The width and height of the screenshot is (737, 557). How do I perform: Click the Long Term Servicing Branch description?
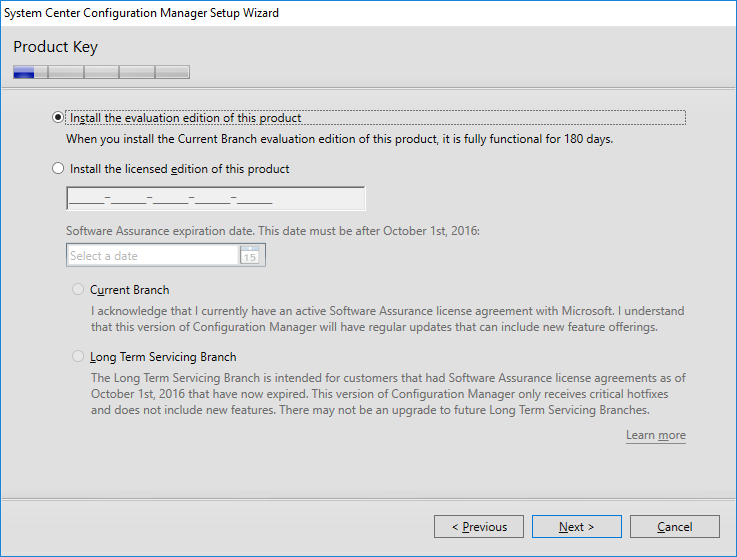pyautogui.click(x=388, y=394)
